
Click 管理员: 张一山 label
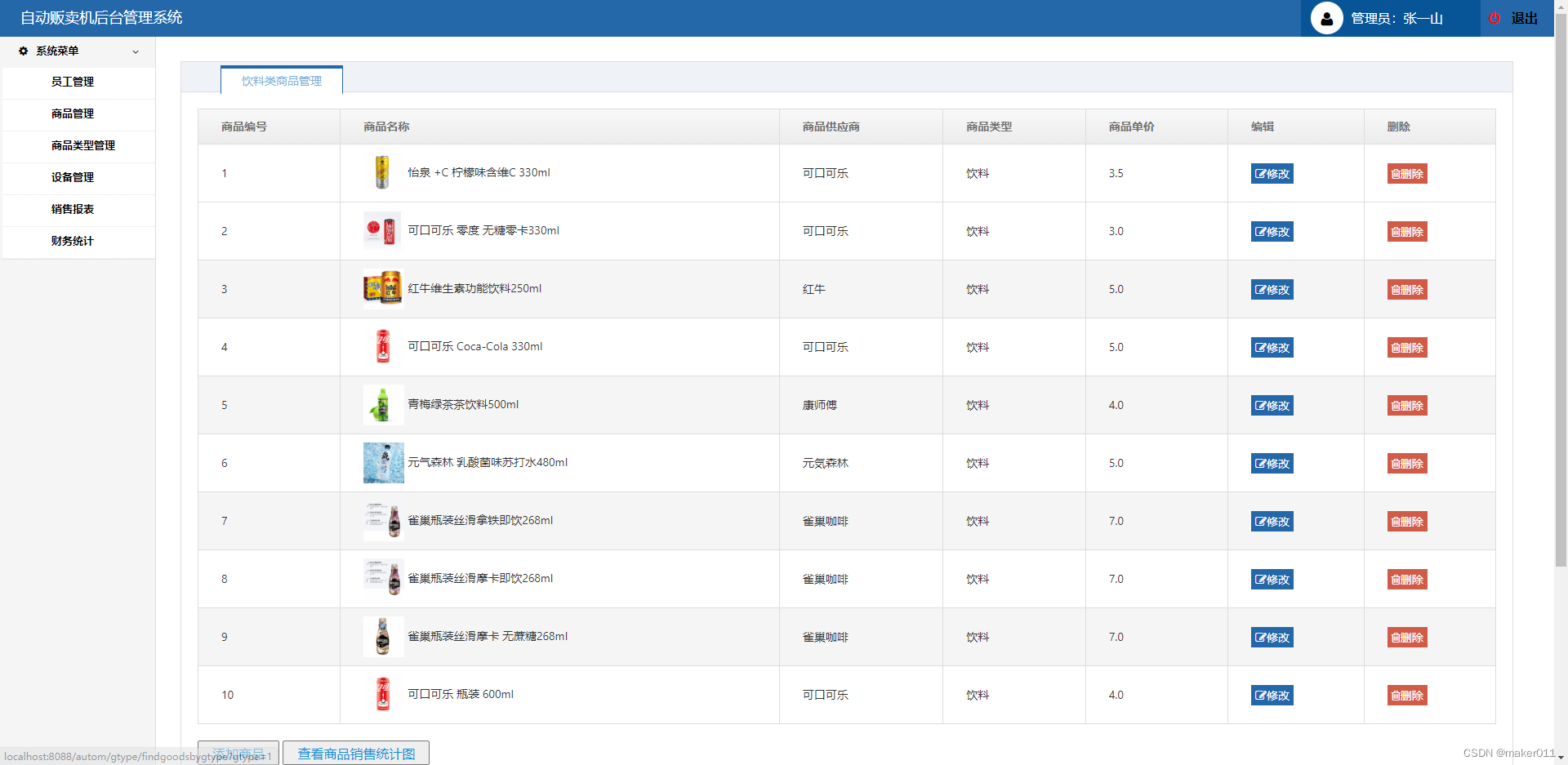point(1396,18)
